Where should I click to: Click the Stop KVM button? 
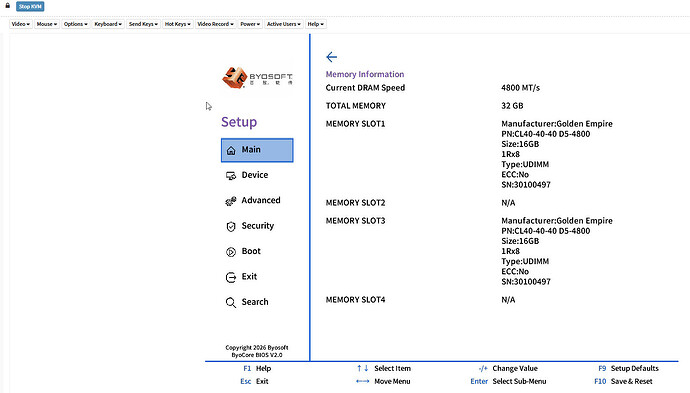tap(30, 6)
